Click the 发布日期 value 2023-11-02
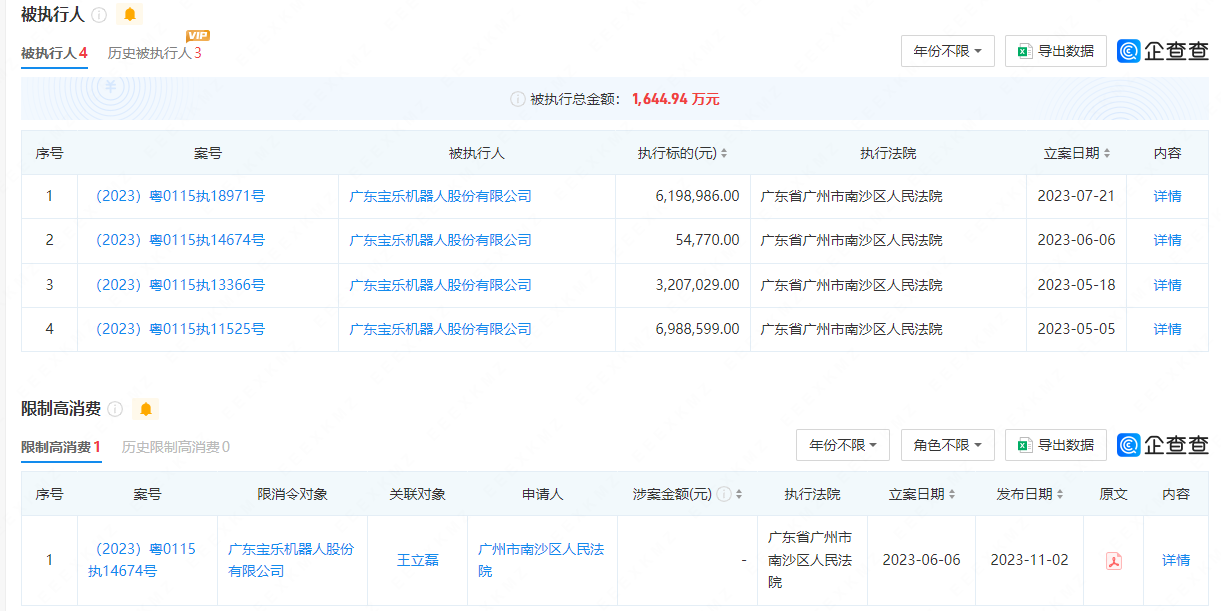This screenshot has height=611, width=1221. click(x=1029, y=560)
